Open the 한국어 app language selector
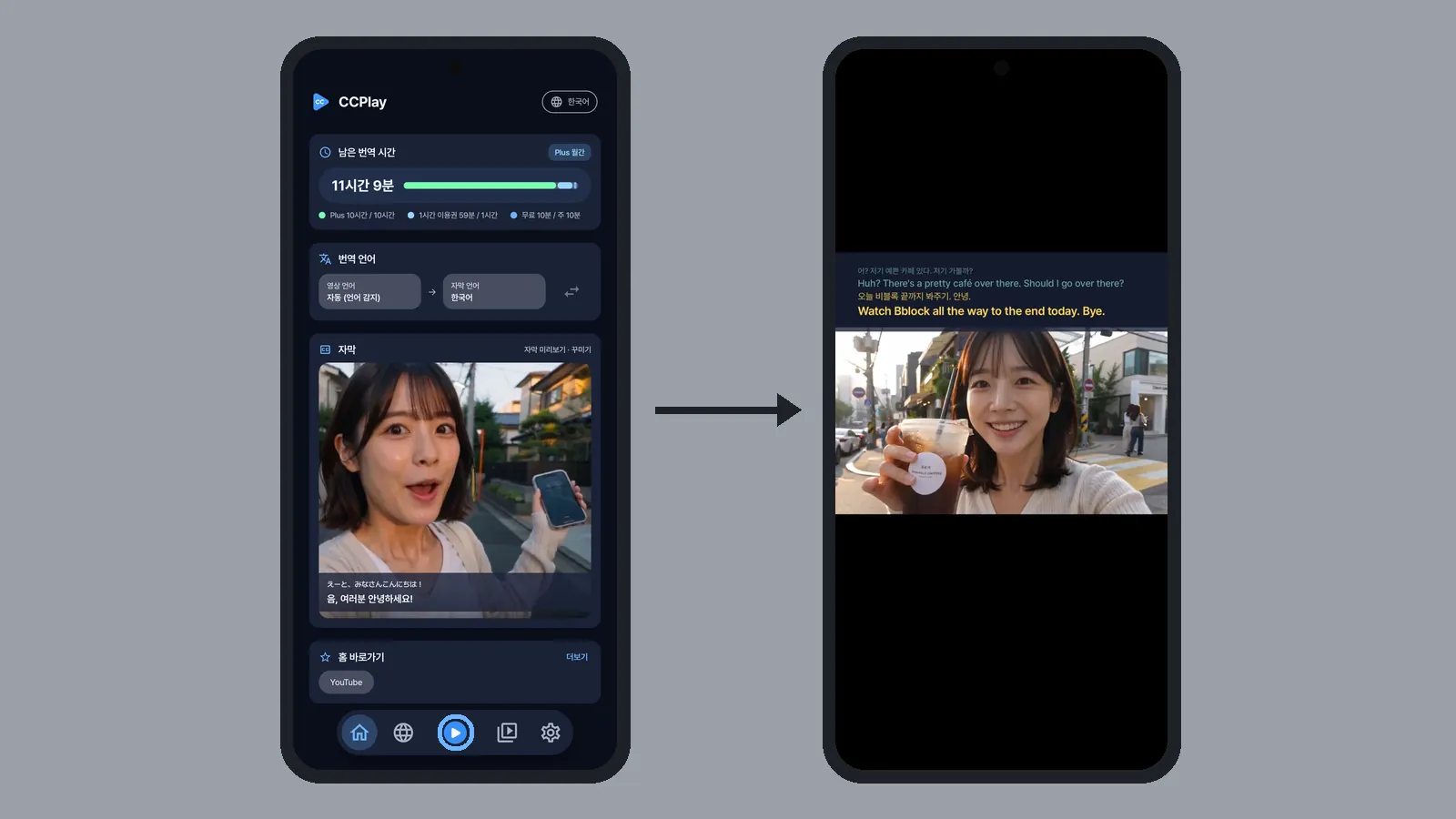1456x819 pixels. tap(570, 102)
